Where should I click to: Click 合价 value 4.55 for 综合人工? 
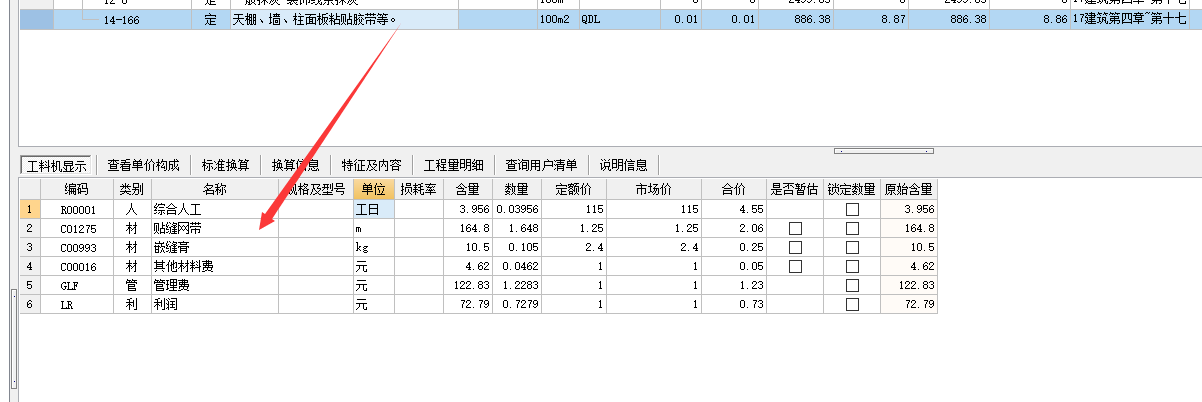pyautogui.click(x=734, y=210)
